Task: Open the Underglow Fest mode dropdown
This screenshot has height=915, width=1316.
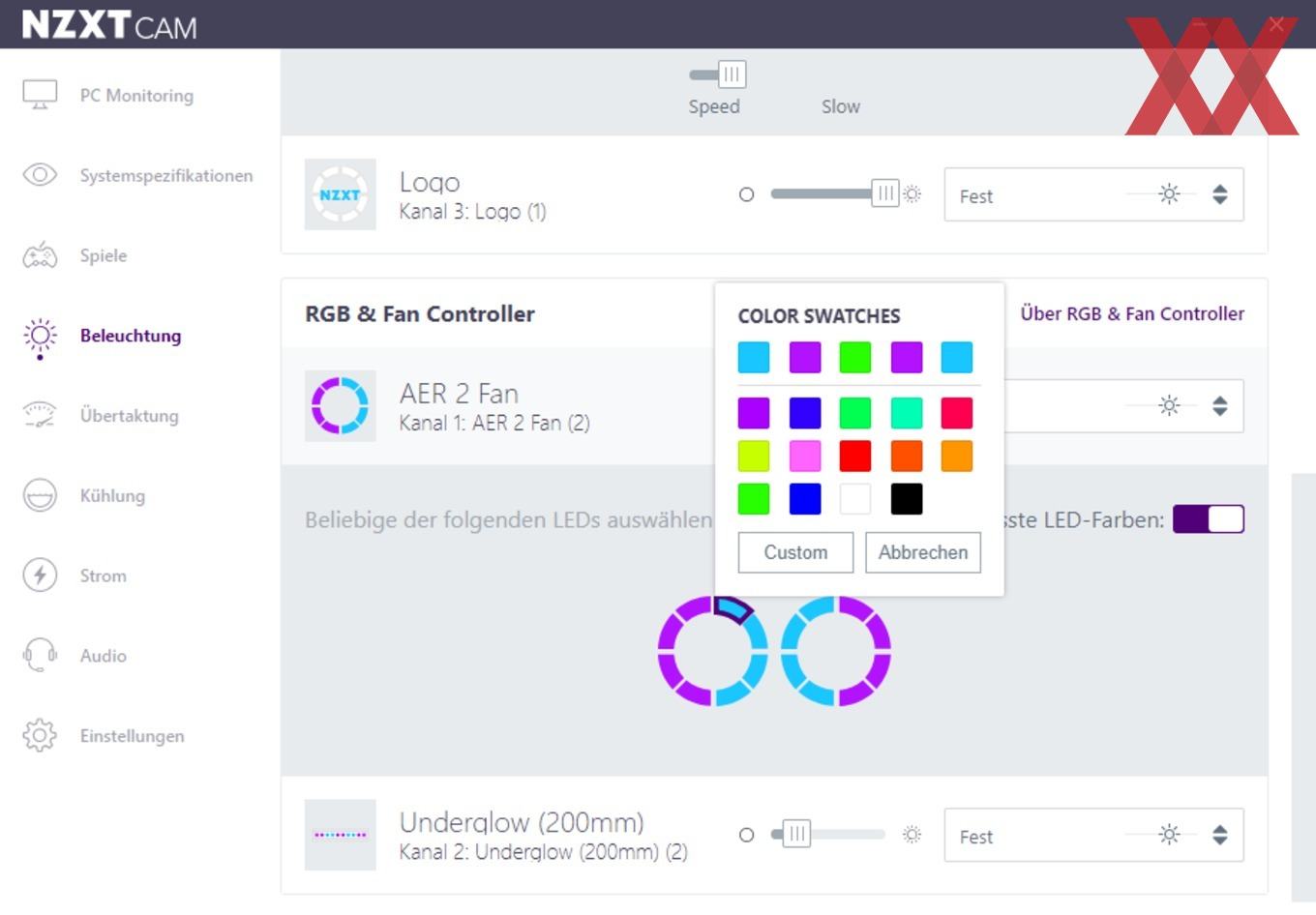Action: click(x=1093, y=835)
